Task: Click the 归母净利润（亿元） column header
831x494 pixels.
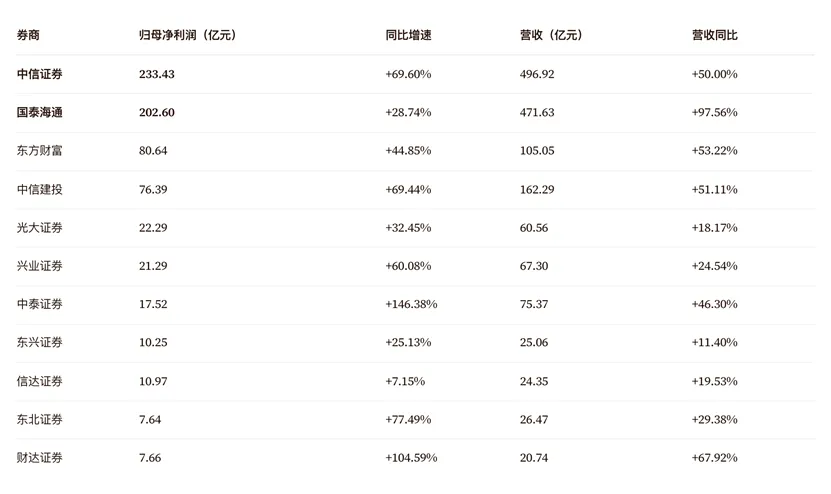Action: tap(188, 35)
